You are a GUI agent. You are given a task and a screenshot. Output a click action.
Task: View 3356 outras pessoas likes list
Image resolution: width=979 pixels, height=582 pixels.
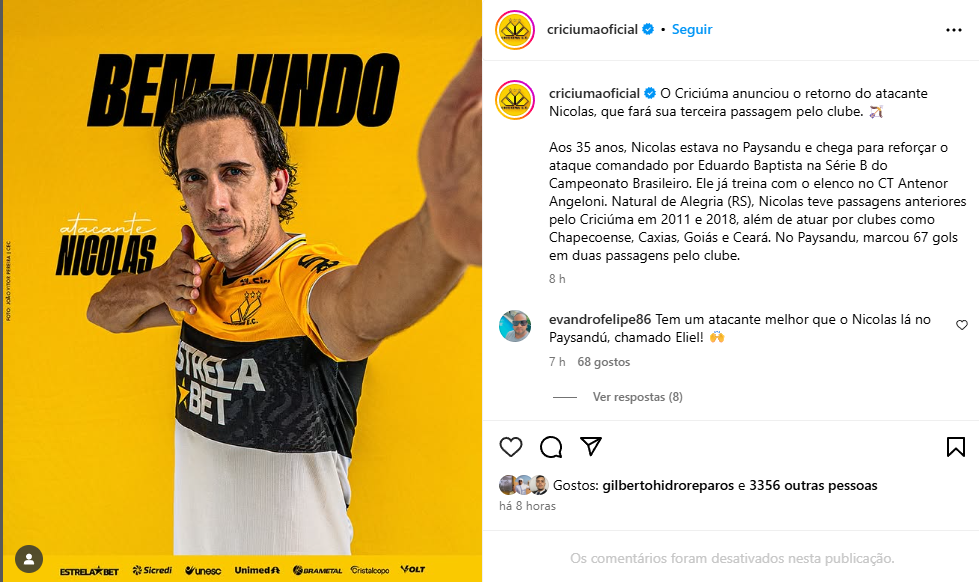click(x=813, y=485)
